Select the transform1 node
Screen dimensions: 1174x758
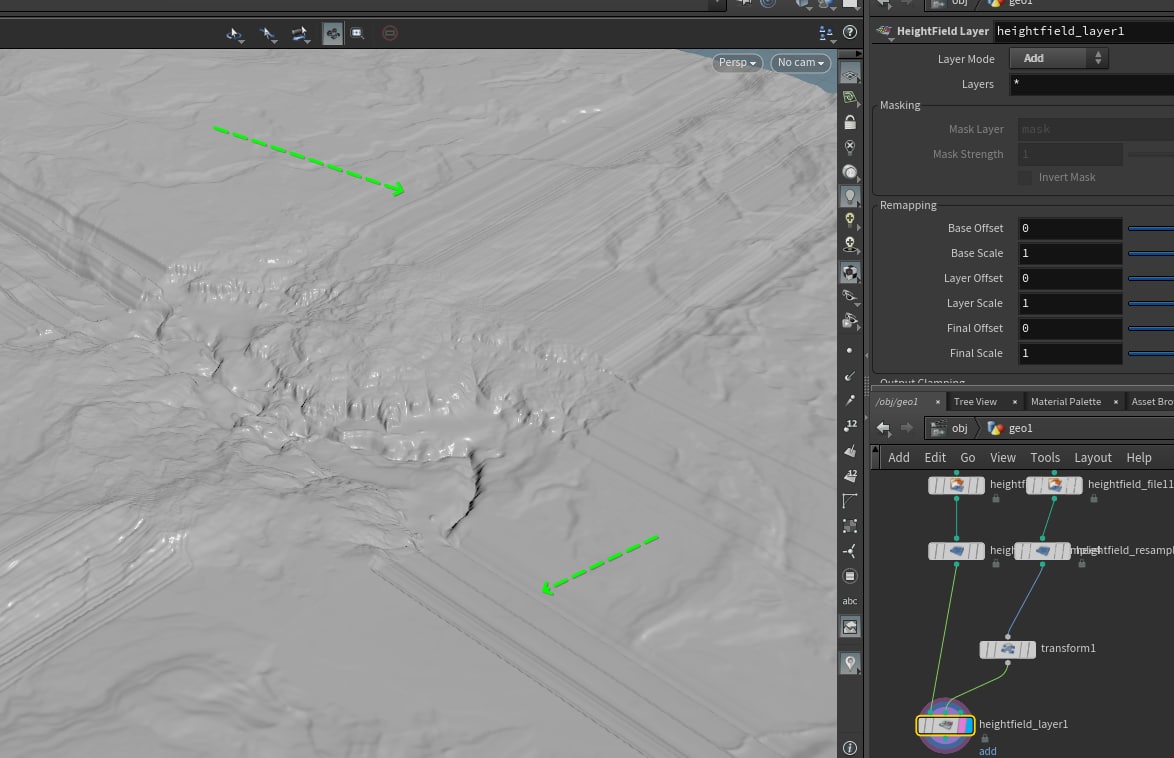pos(1008,649)
